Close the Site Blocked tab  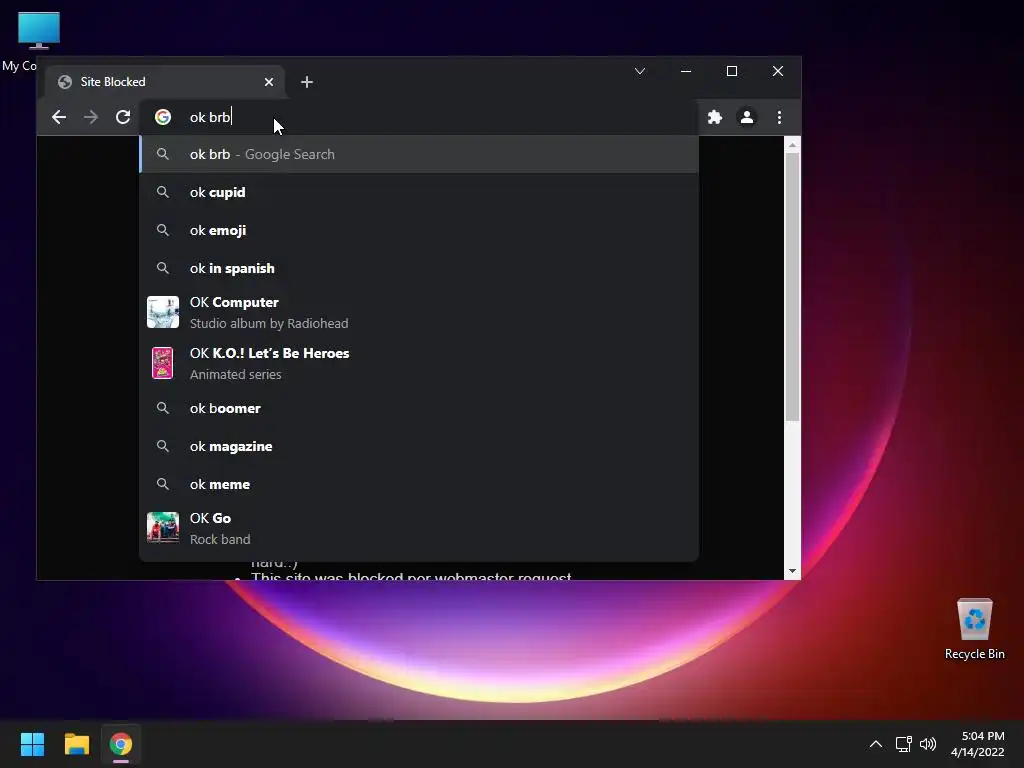tap(268, 82)
